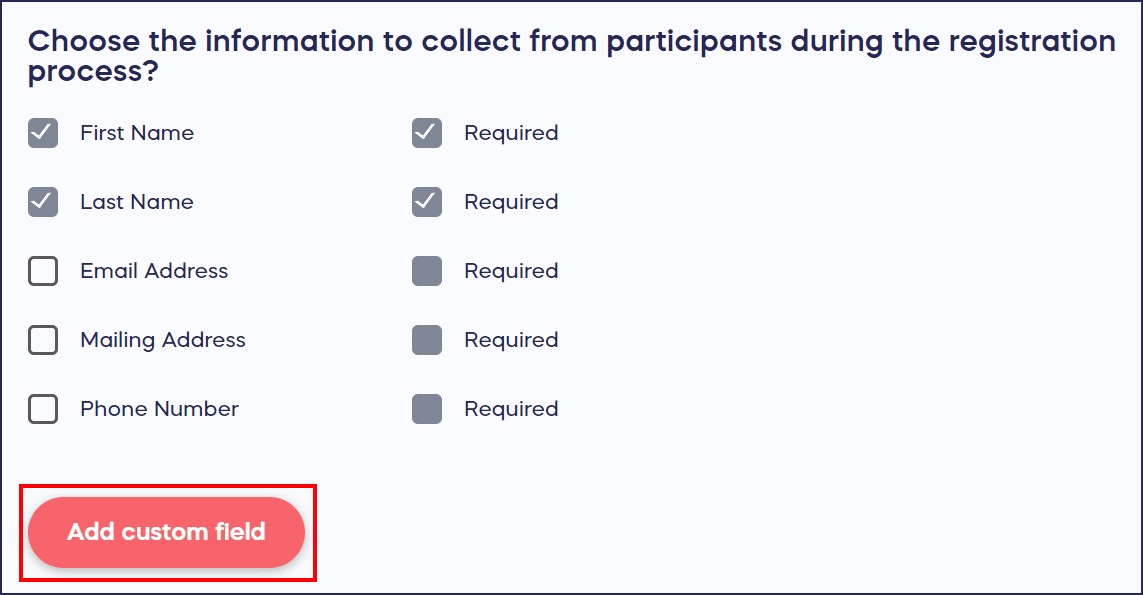This screenshot has height=595, width=1143.
Task: Enable the Email Address checkbox
Action: pyautogui.click(x=43, y=271)
